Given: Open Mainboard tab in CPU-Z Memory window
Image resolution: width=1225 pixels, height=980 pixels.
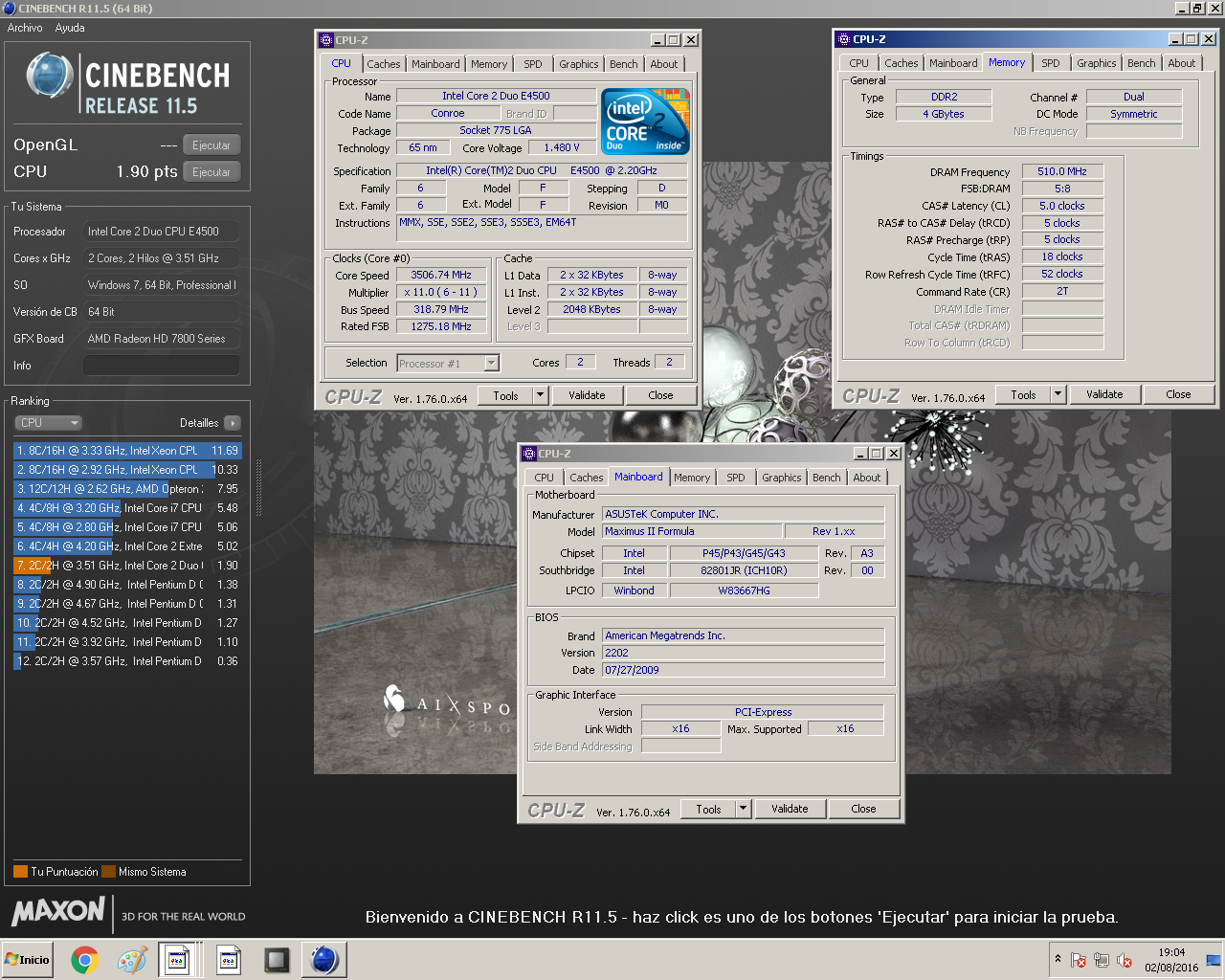Looking at the screenshot, I should pos(953,63).
